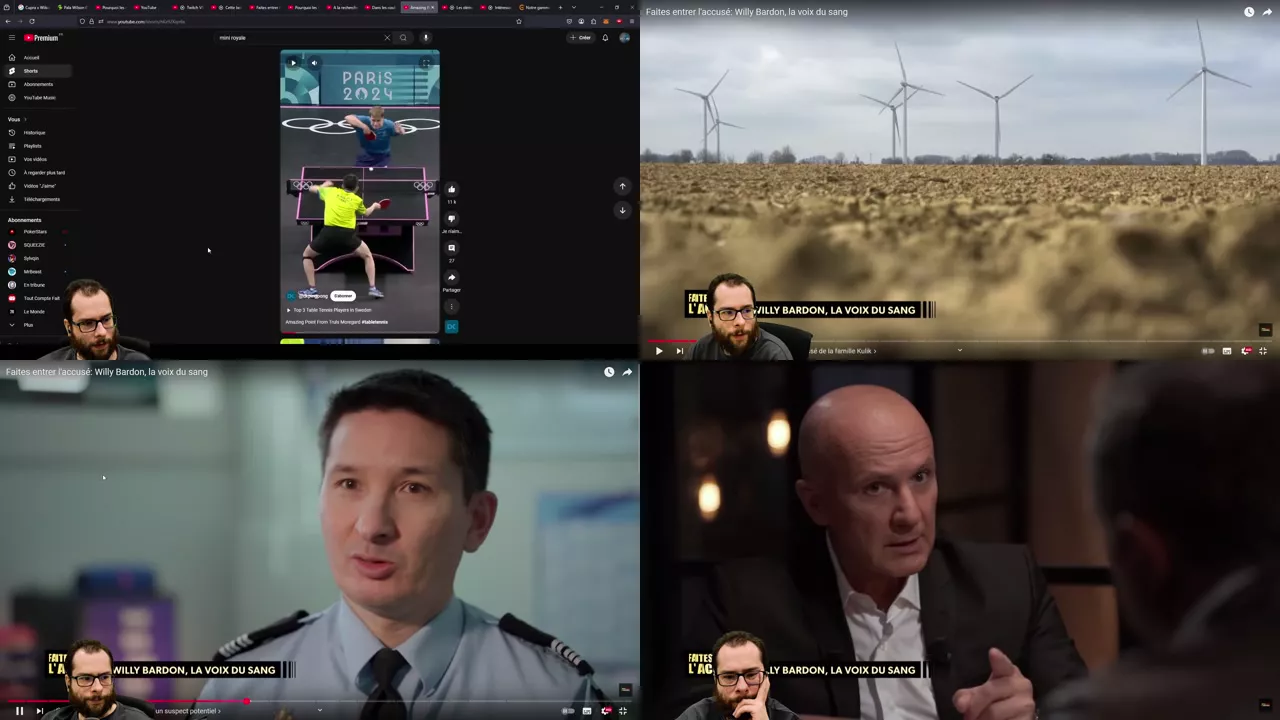This screenshot has height=720, width=1280.
Task: Bookmark this page with the star
Action: pos(519,21)
